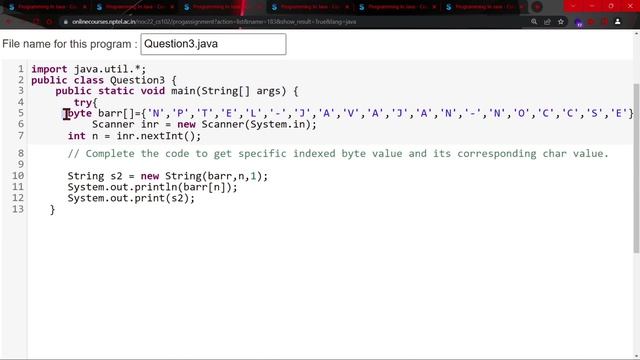Image resolution: width=640 pixels, height=360 pixels.
Task: Close the first Programming in Java tab
Action: point(85,7)
